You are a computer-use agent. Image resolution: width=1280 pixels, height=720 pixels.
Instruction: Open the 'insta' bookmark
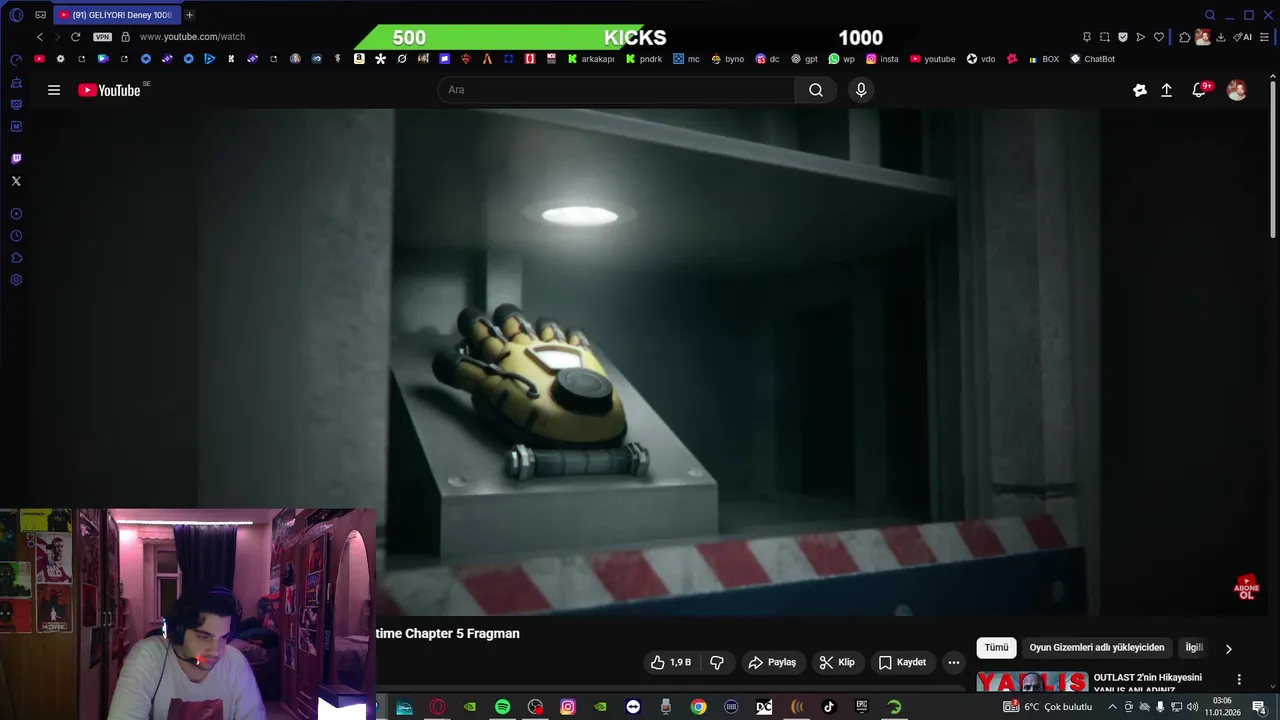pos(882,59)
